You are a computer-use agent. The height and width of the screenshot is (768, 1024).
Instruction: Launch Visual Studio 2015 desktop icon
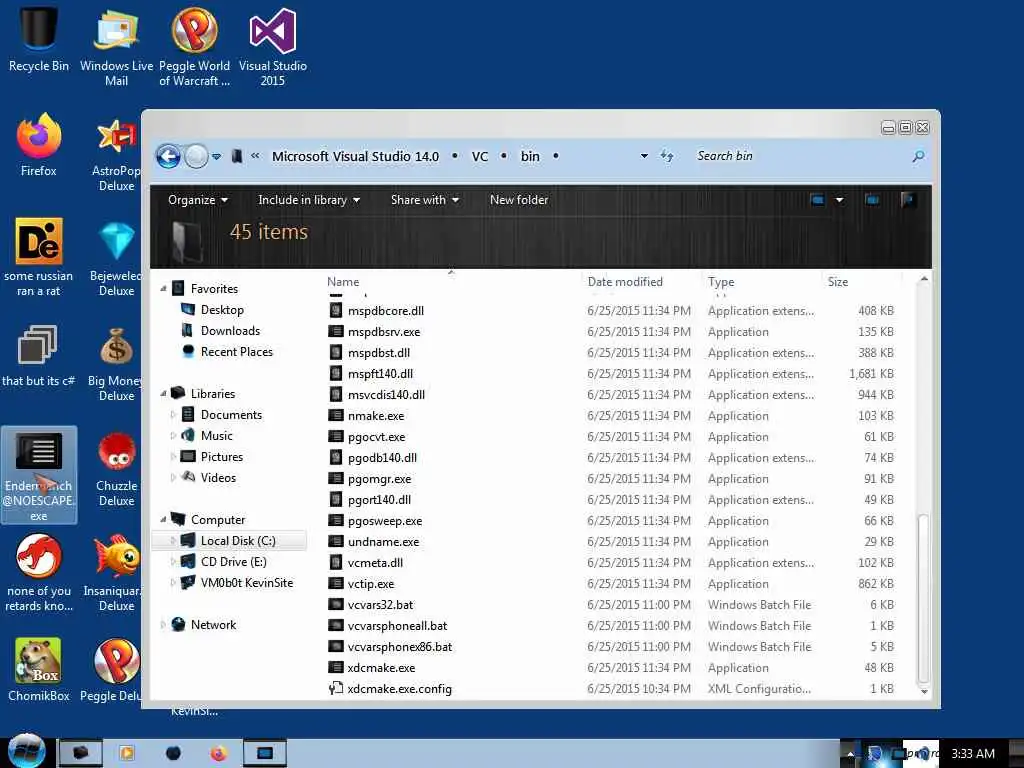[x=272, y=47]
